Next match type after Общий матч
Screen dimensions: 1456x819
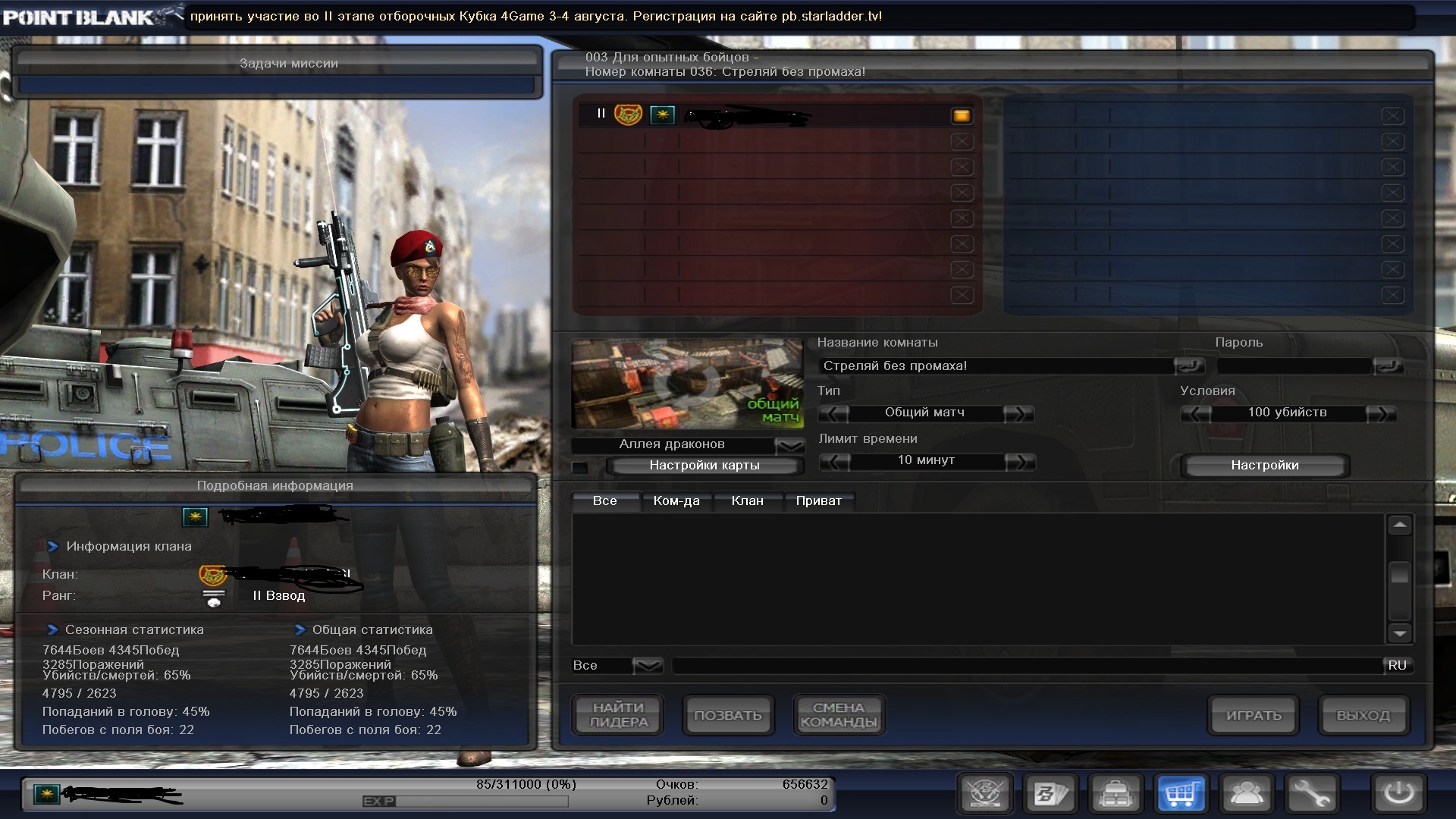pos(1018,413)
